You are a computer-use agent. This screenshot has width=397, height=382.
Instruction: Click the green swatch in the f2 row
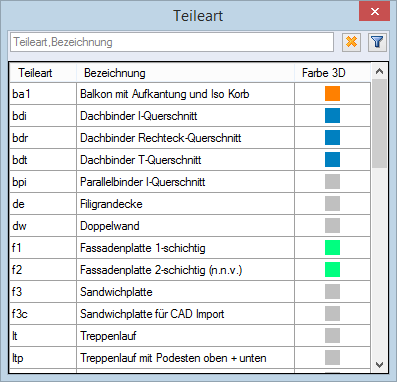(332, 270)
